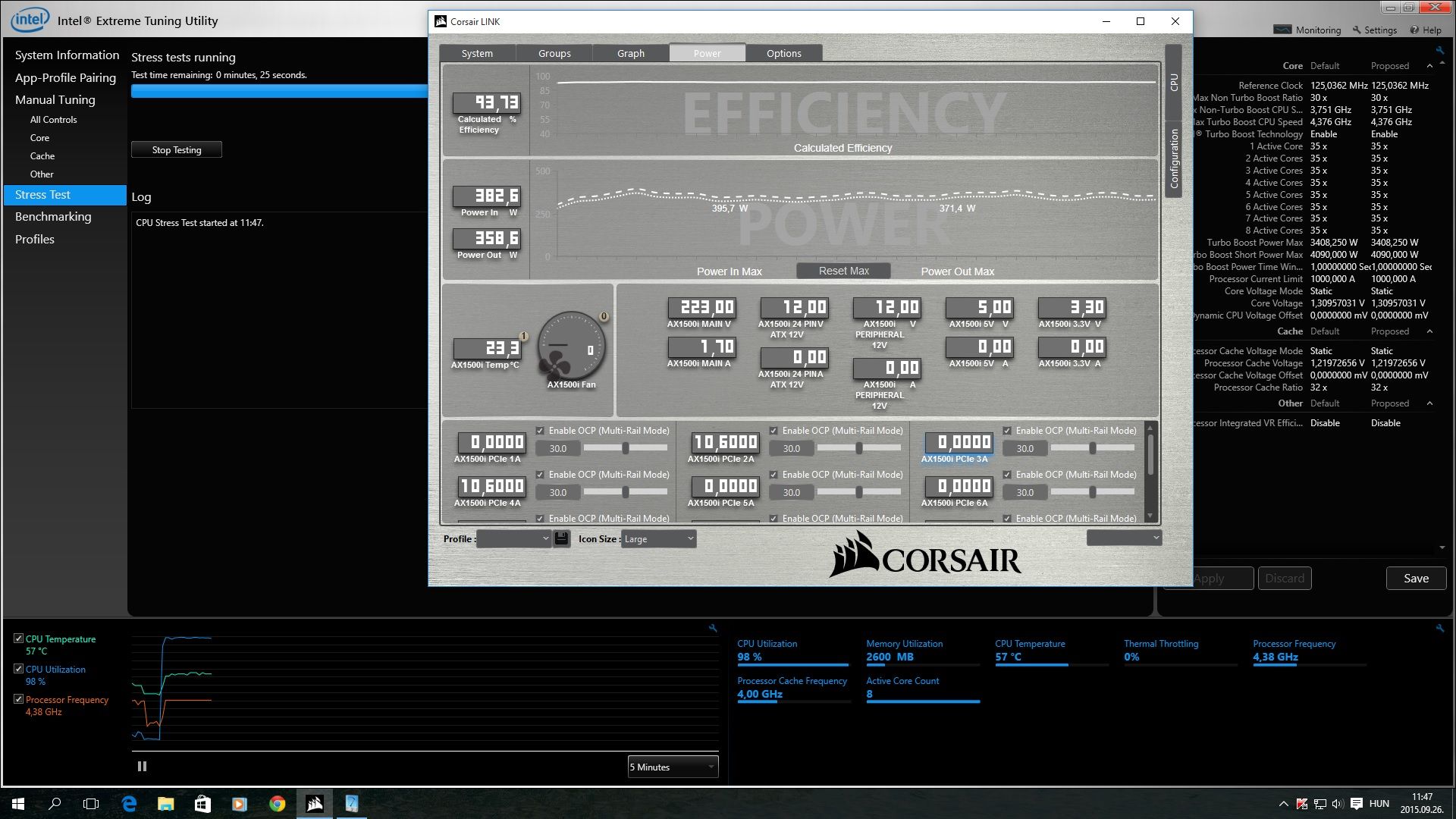The image size is (1456, 819).
Task: Collapse the Core section chevron
Action: pyautogui.click(x=1429, y=66)
